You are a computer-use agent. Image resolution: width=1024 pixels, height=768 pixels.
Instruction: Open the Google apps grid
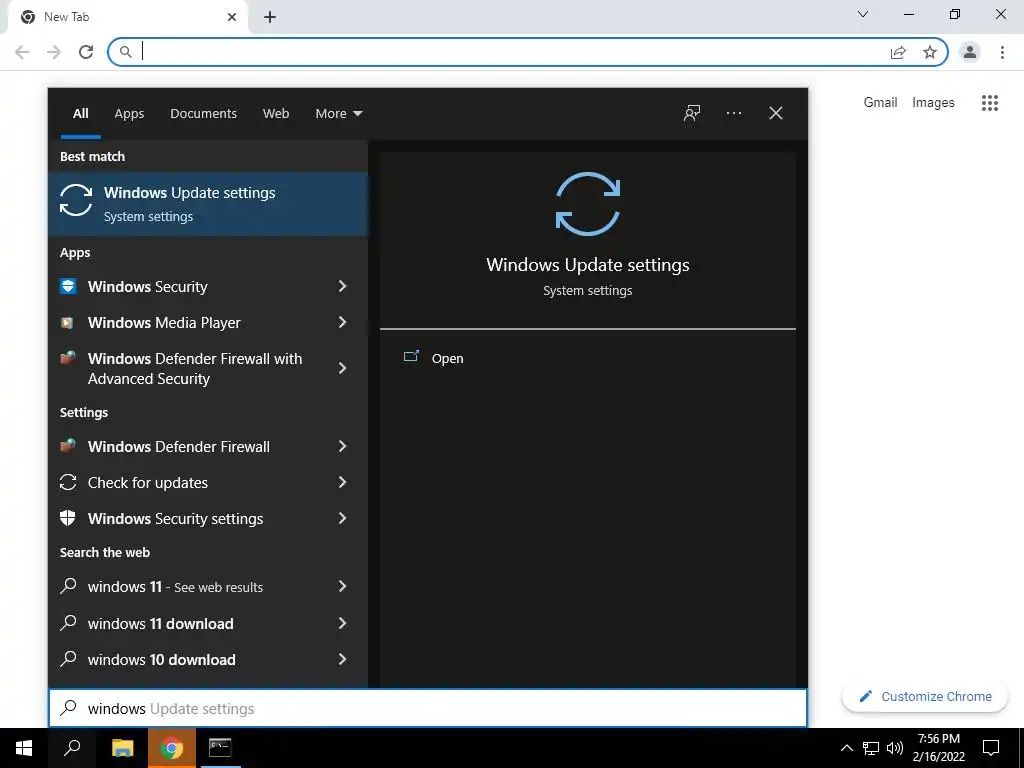990,103
